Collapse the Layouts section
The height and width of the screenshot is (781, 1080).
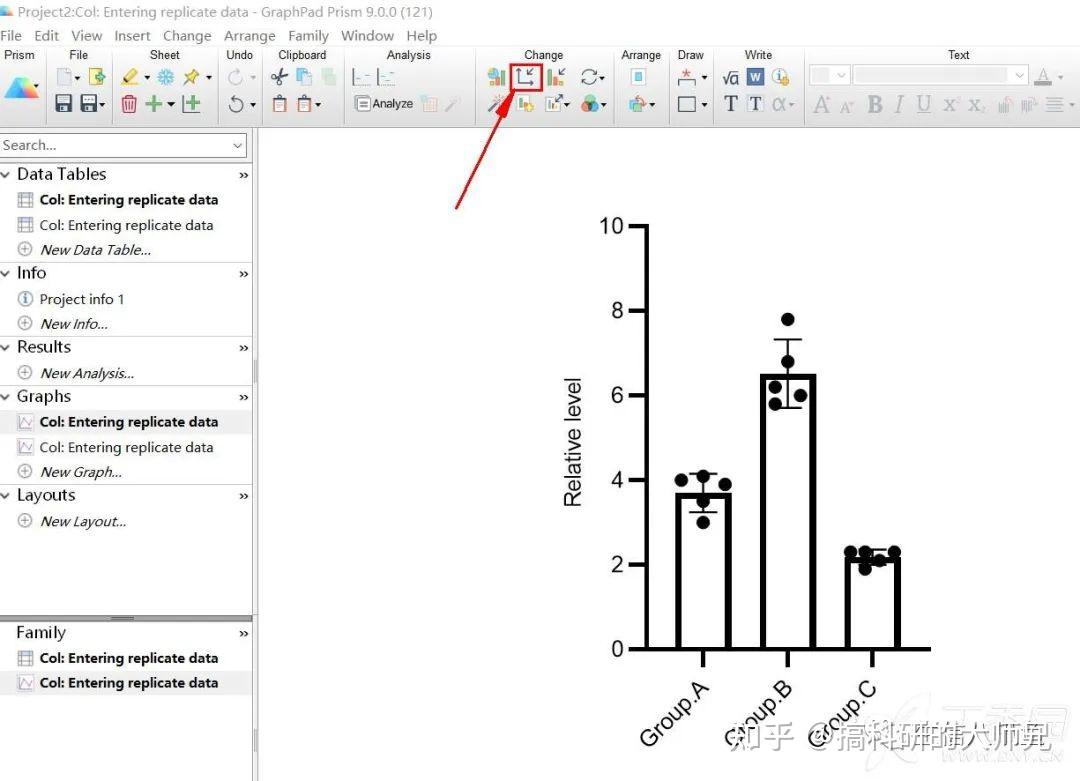(x=6, y=495)
